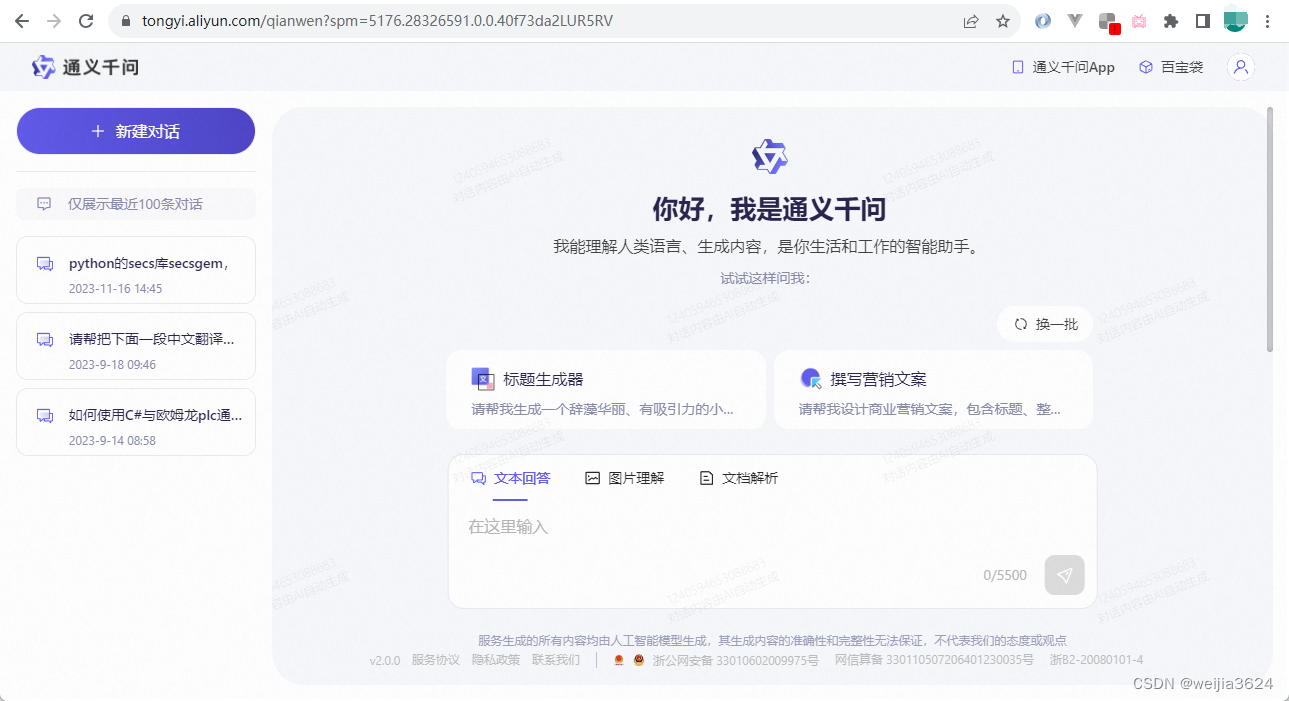Open the 隐私政策 link
The image size is (1289, 701).
coord(496,660)
